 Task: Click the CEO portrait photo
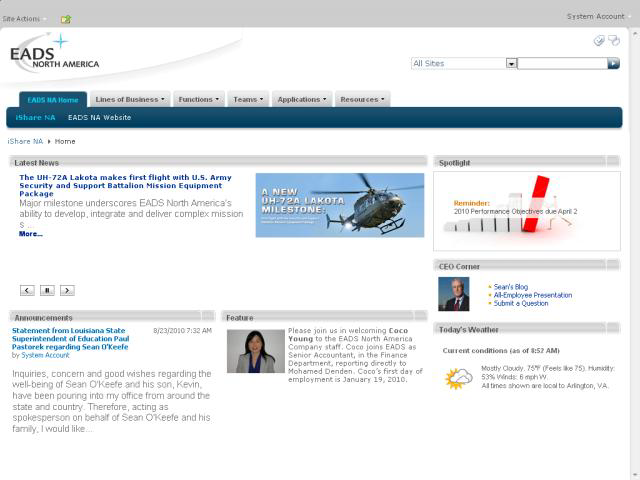454,294
